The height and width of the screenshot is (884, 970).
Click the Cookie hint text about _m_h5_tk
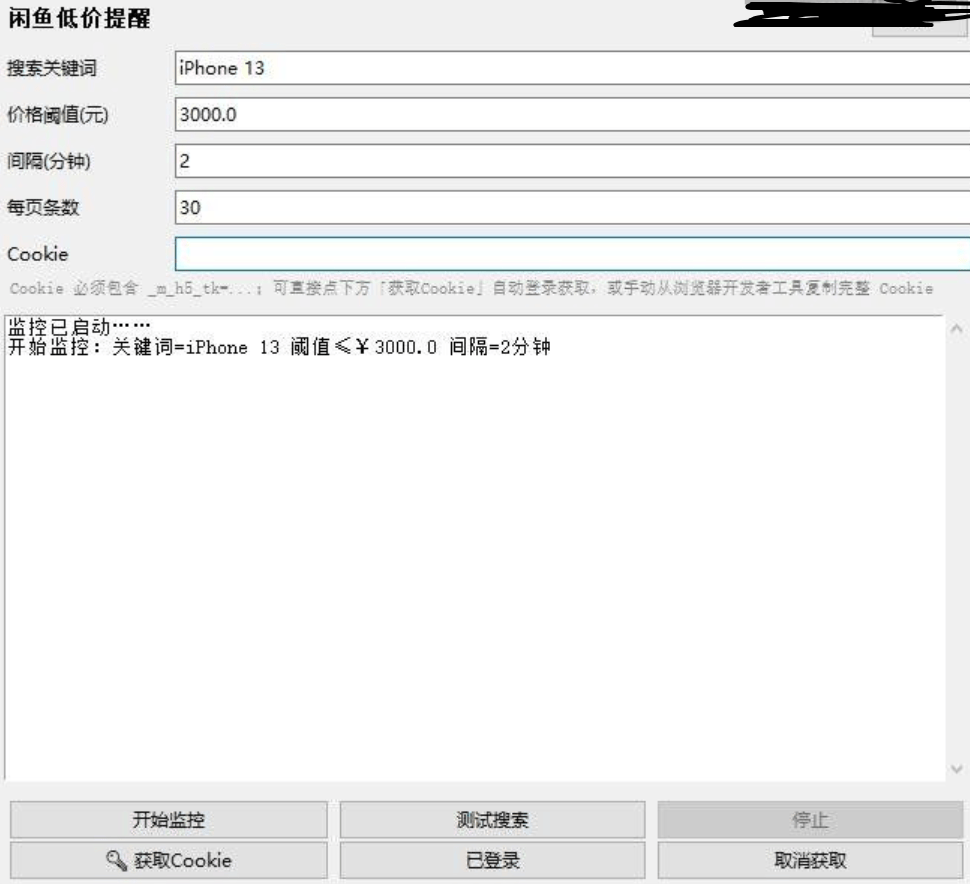[471, 288]
